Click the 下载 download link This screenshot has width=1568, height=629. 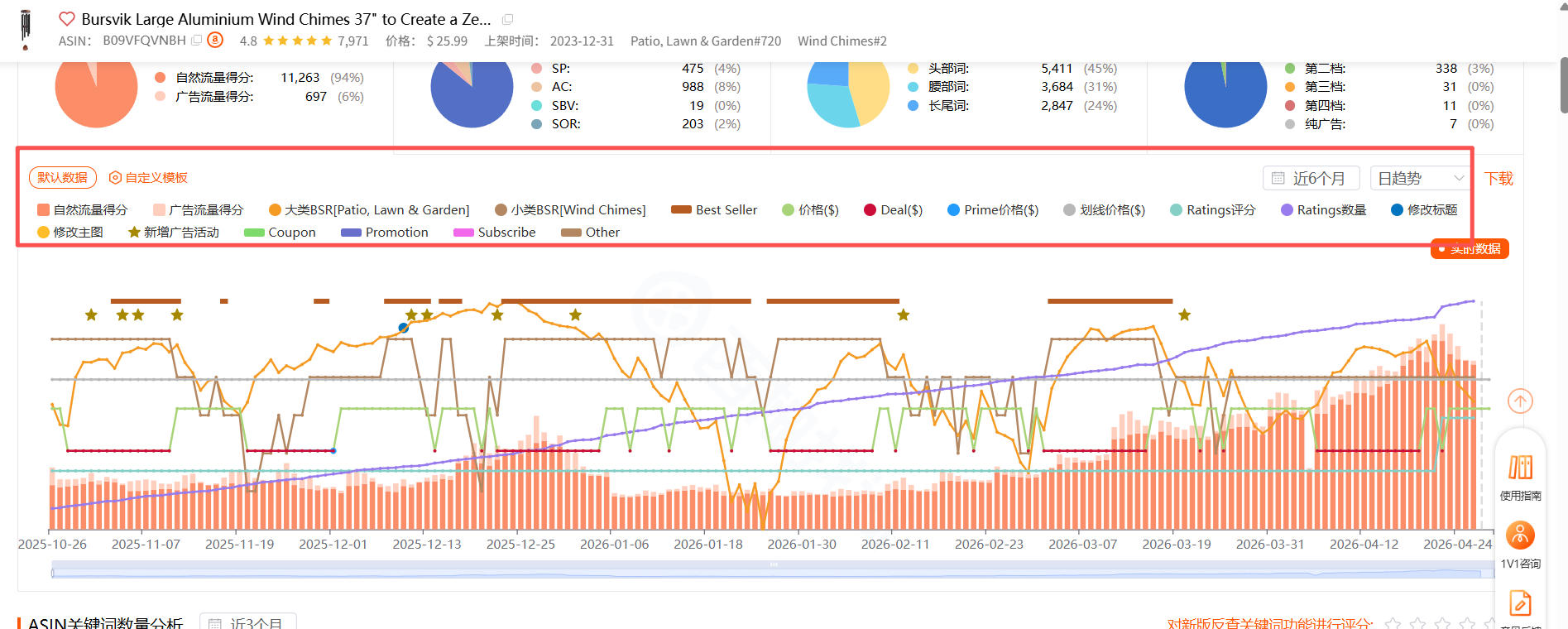coord(1498,179)
